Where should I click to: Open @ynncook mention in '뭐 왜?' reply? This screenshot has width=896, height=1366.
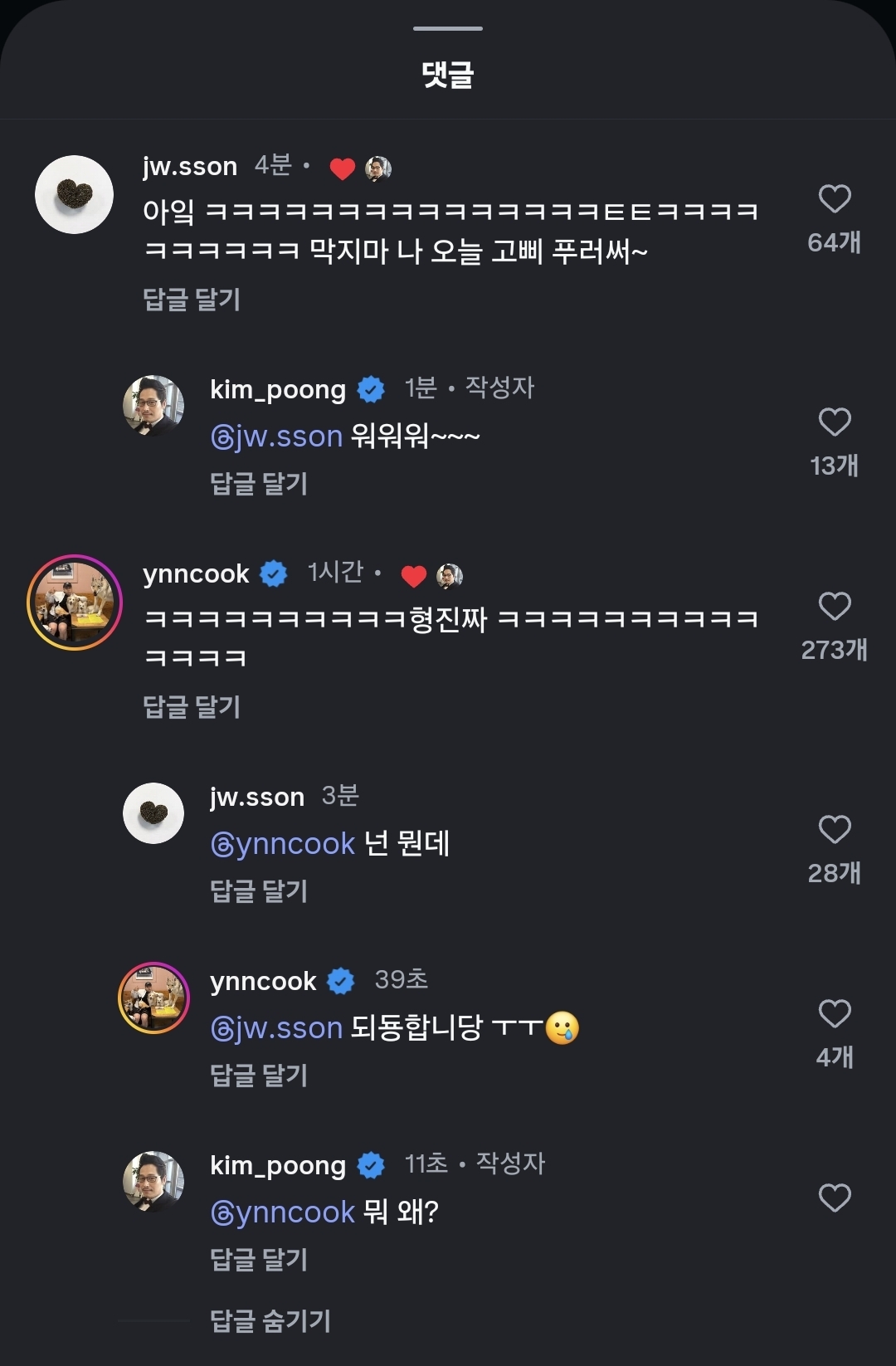point(283,1212)
